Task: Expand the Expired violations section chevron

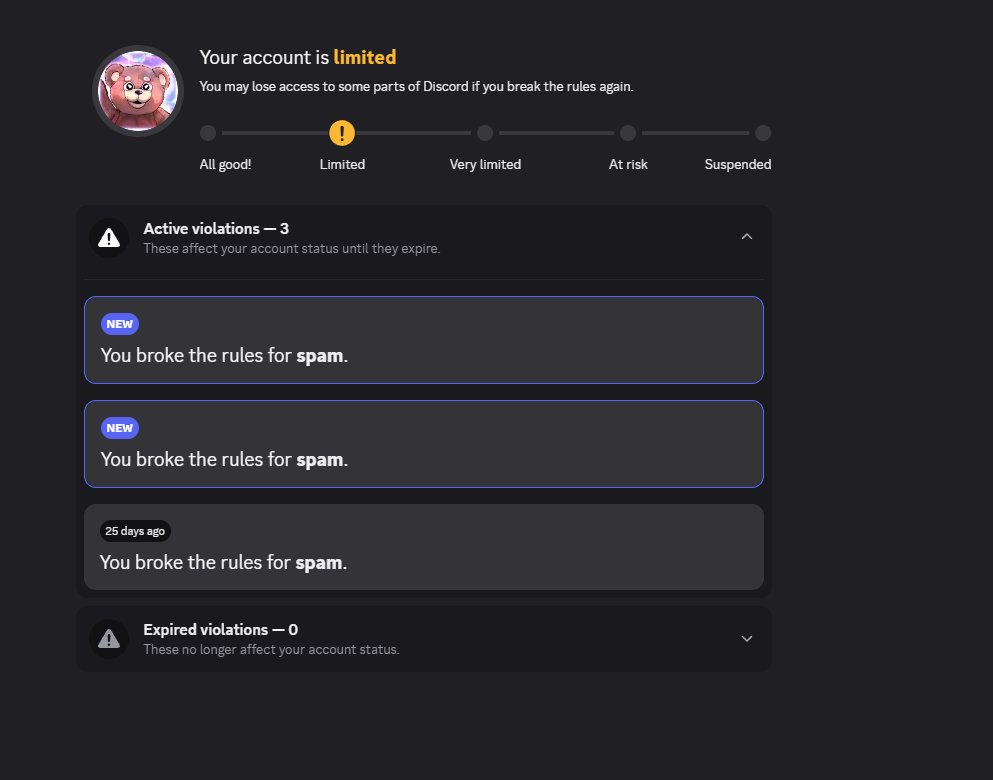Action: [747, 639]
